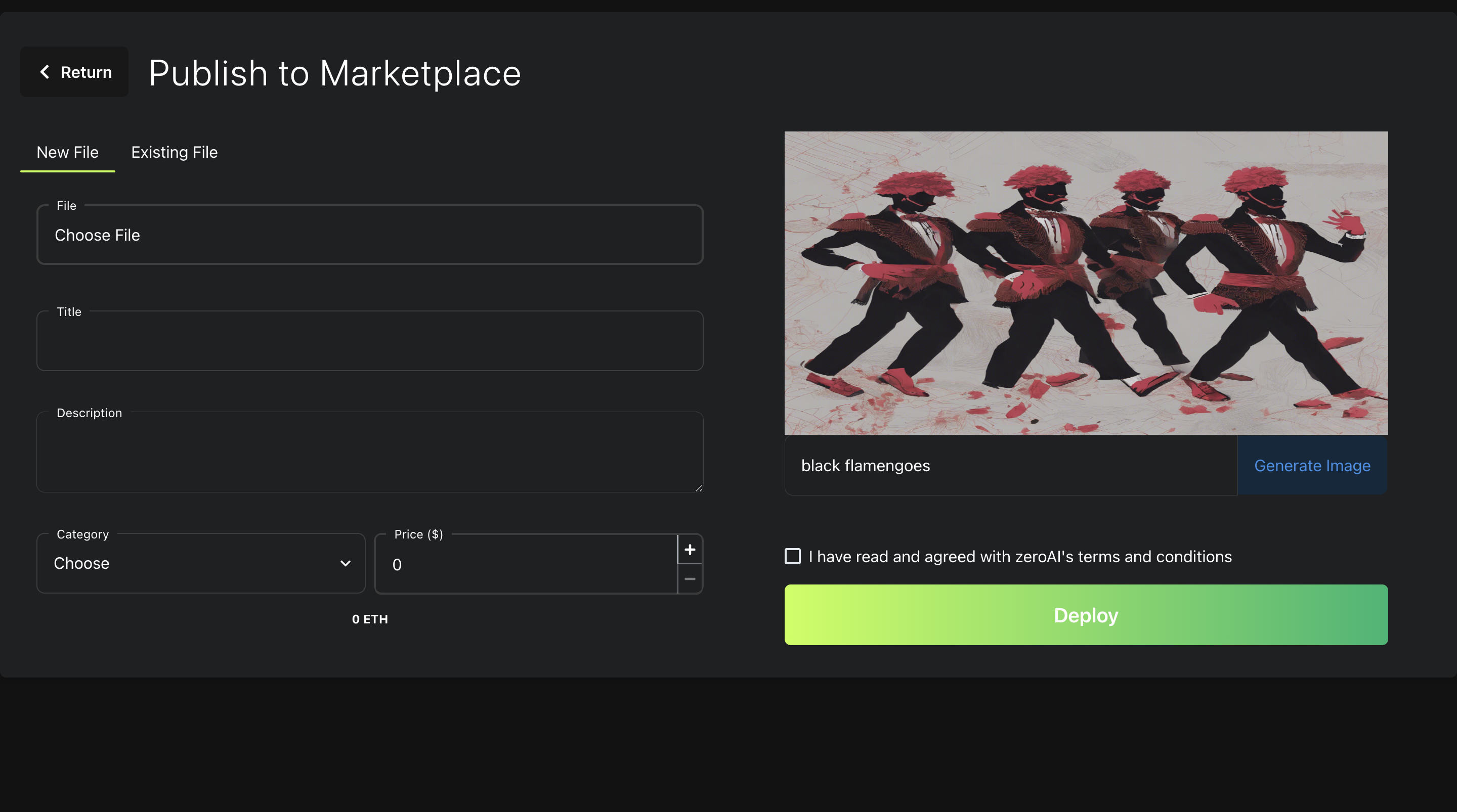
Task: Click the zeroAI terms agreement label
Action: (x=1020, y=556)
